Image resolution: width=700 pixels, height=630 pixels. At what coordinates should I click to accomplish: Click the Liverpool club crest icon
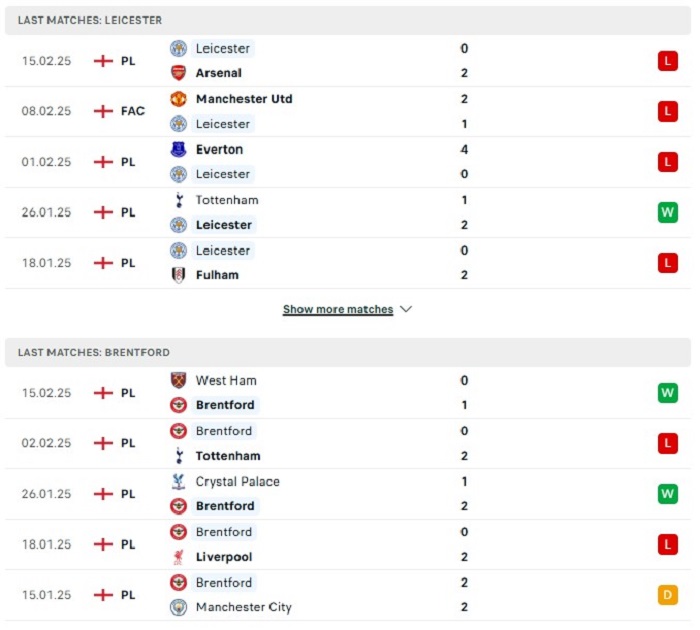pyautogui.click(x=179, y=557)
